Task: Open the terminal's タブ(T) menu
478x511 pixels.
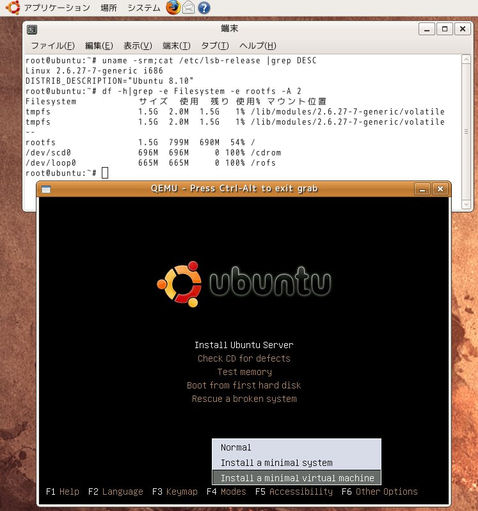Action: click(x=215, y=46)
